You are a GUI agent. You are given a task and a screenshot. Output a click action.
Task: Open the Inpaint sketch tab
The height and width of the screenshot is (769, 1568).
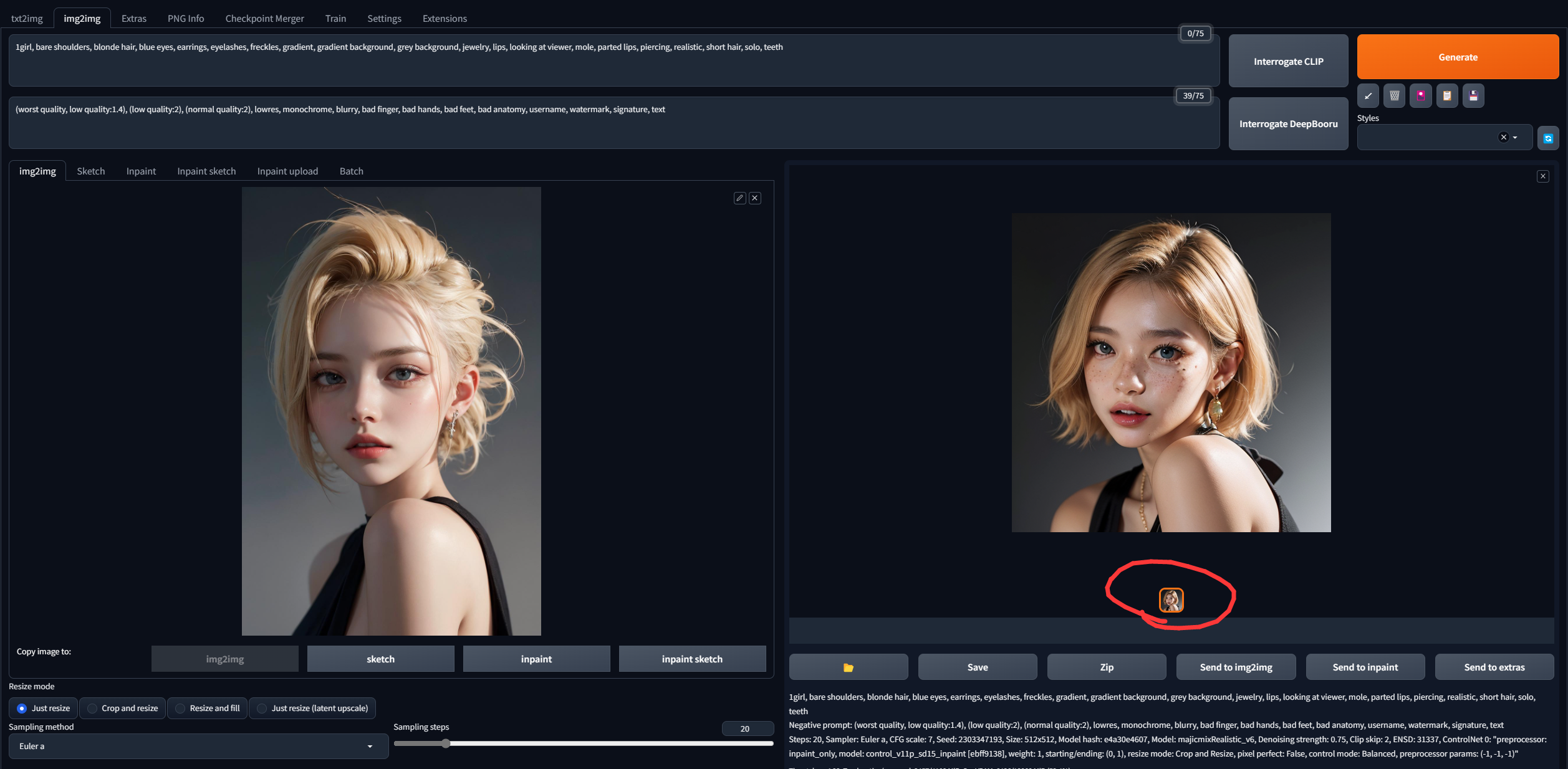pyautogui.click(x=206, y=171)
